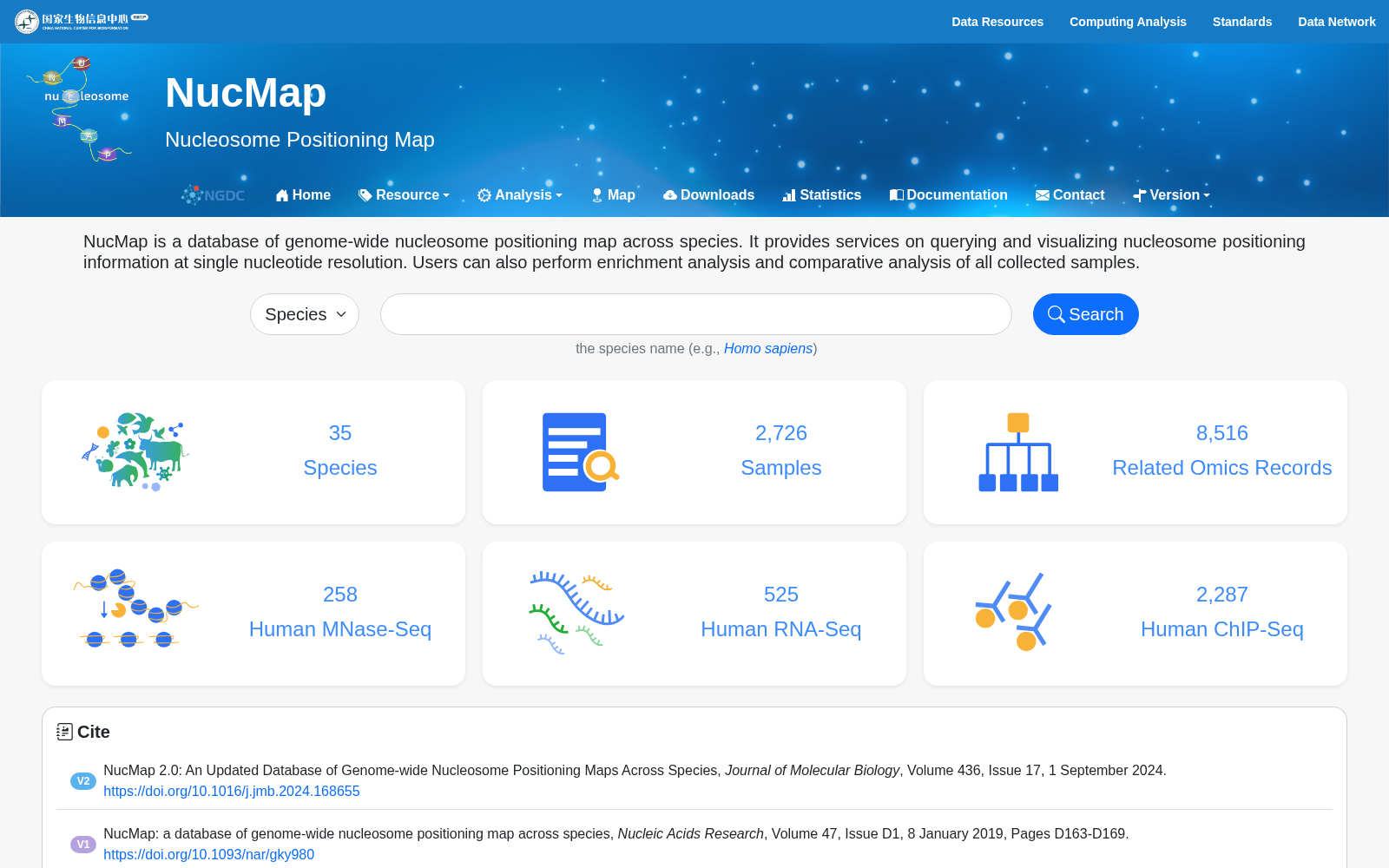Open the Computing Analysis top menu

click(x=1128, y=22)
